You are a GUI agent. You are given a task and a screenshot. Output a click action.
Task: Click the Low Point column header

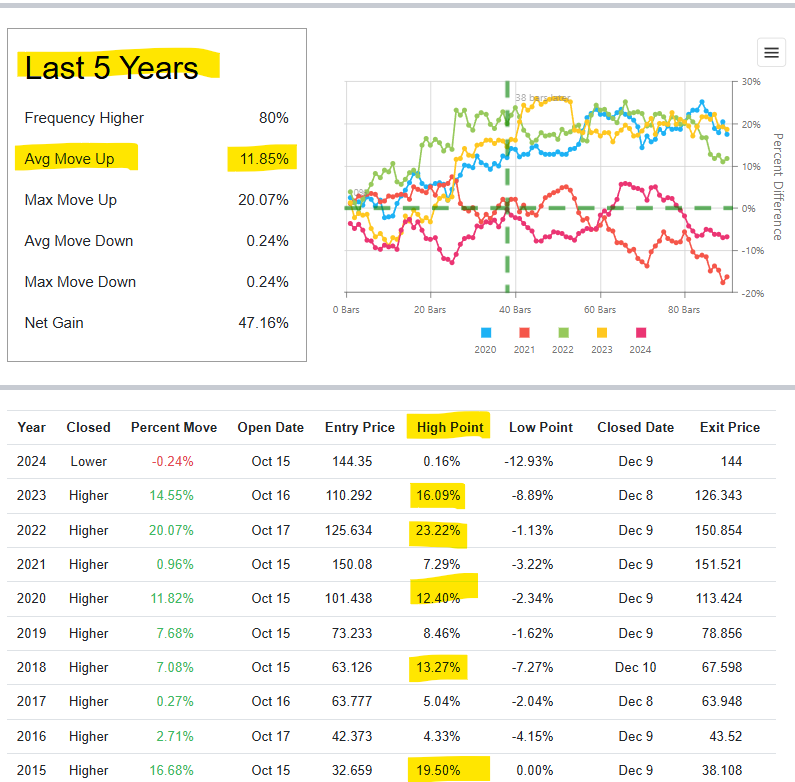coord(541,427)
